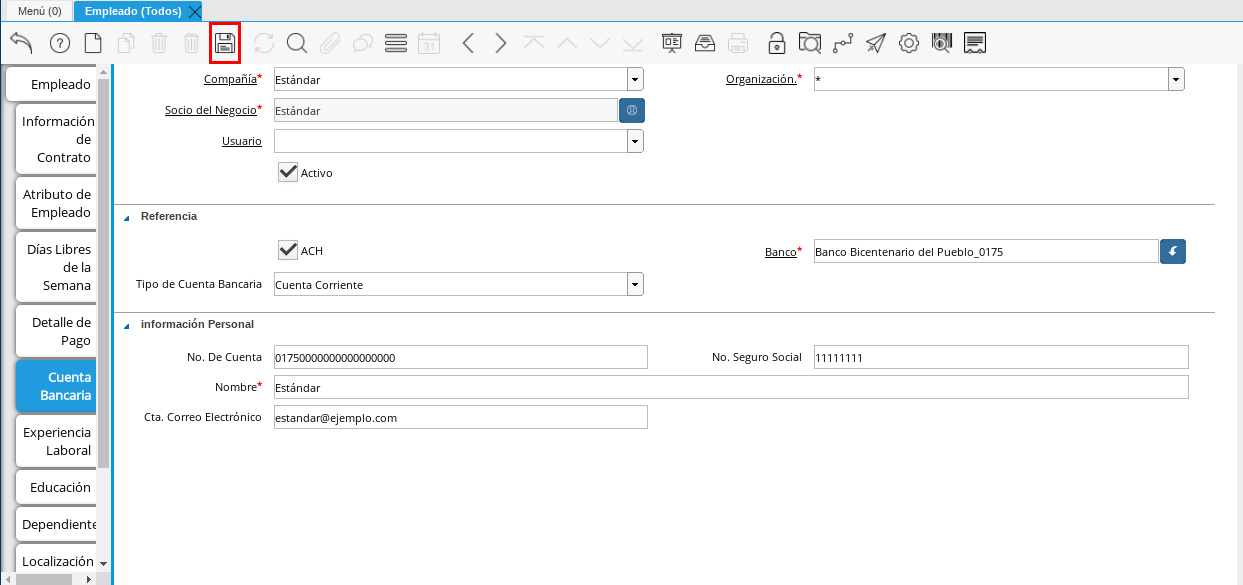Create a new record with the blank page icon
Viewport: 1243px width, 585px height.
pos(93,43)
